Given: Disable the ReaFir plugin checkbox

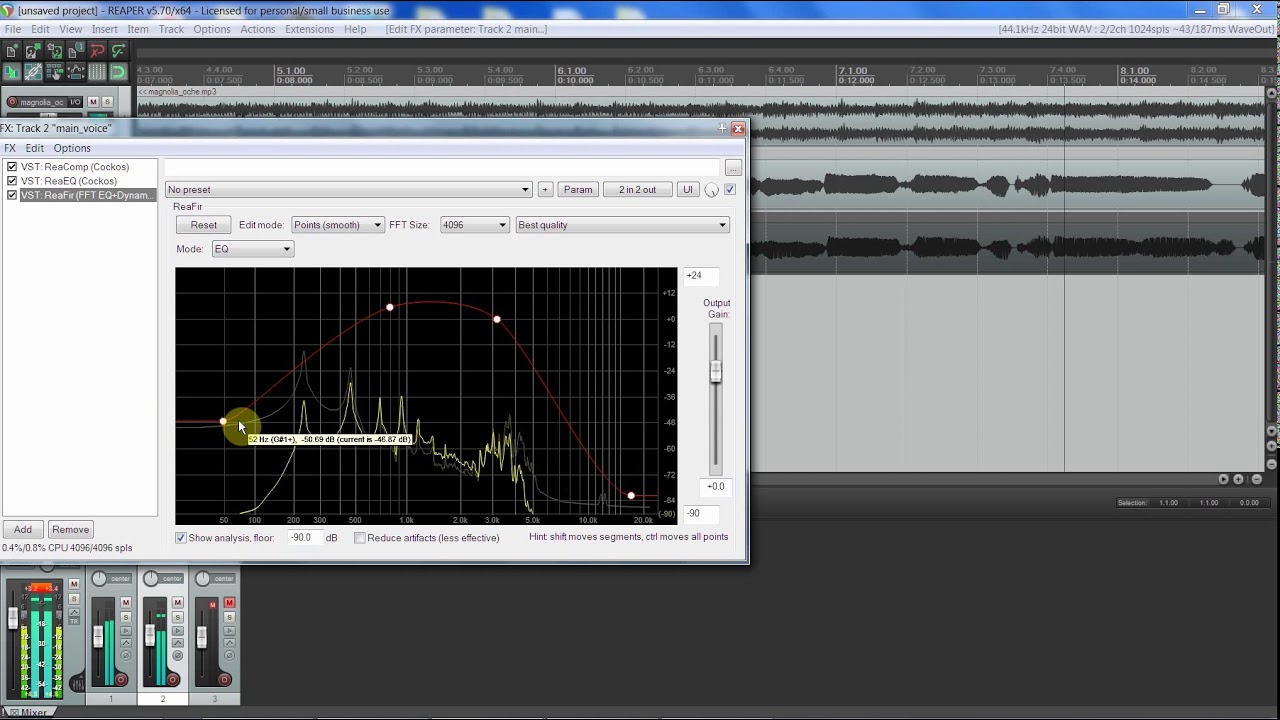Looking at the screenshot, I should tap(12, 195).
